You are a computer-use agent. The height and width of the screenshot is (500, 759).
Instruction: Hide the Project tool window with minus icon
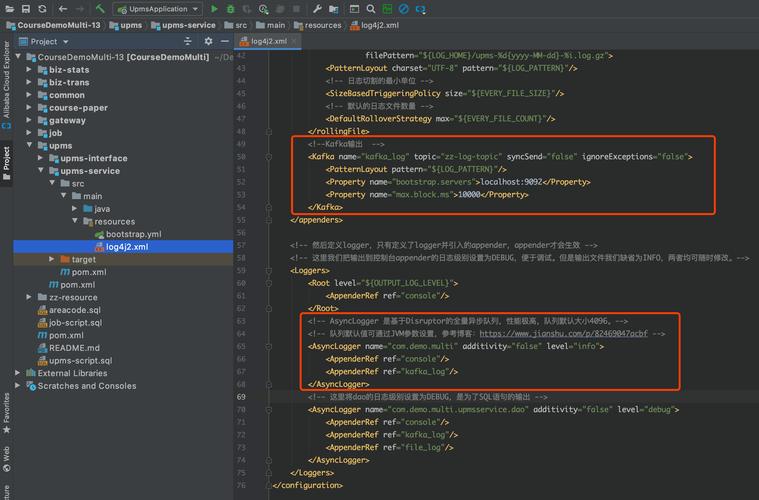[x=224, y=42]
